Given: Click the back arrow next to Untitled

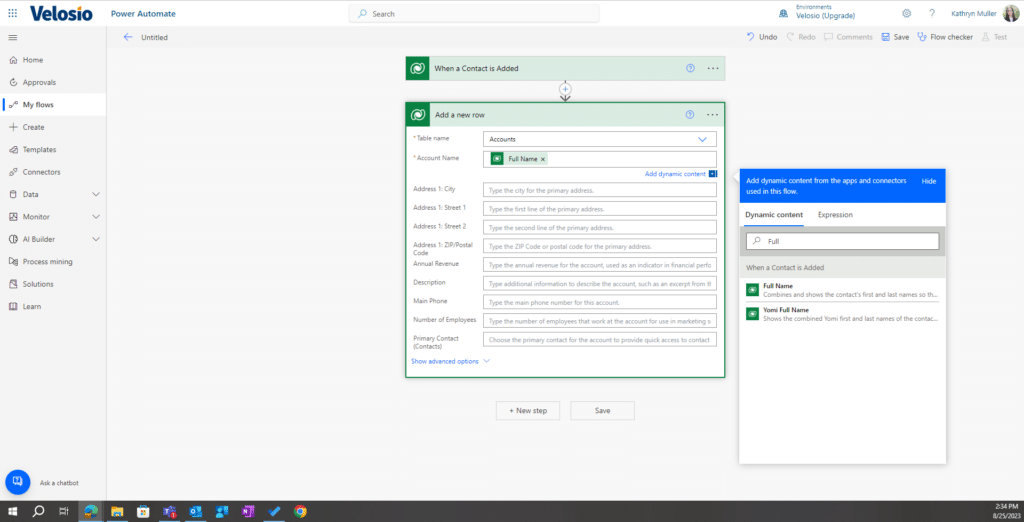Looking at the screenshot, I should click(x=127, y=37).
